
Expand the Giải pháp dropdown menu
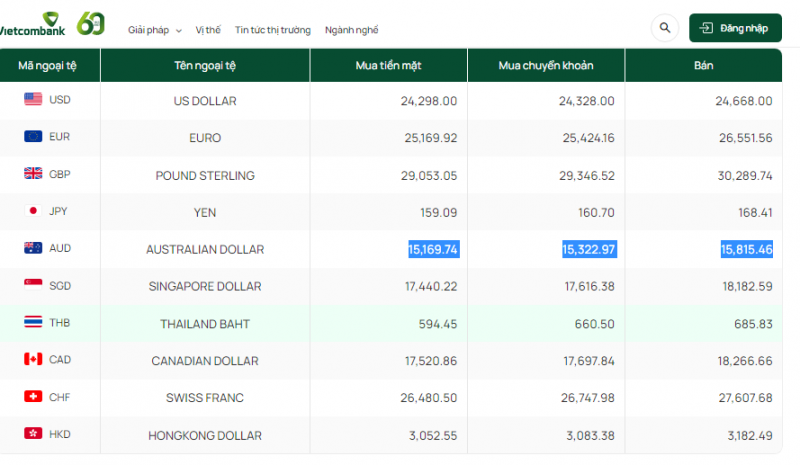[155, 30]
